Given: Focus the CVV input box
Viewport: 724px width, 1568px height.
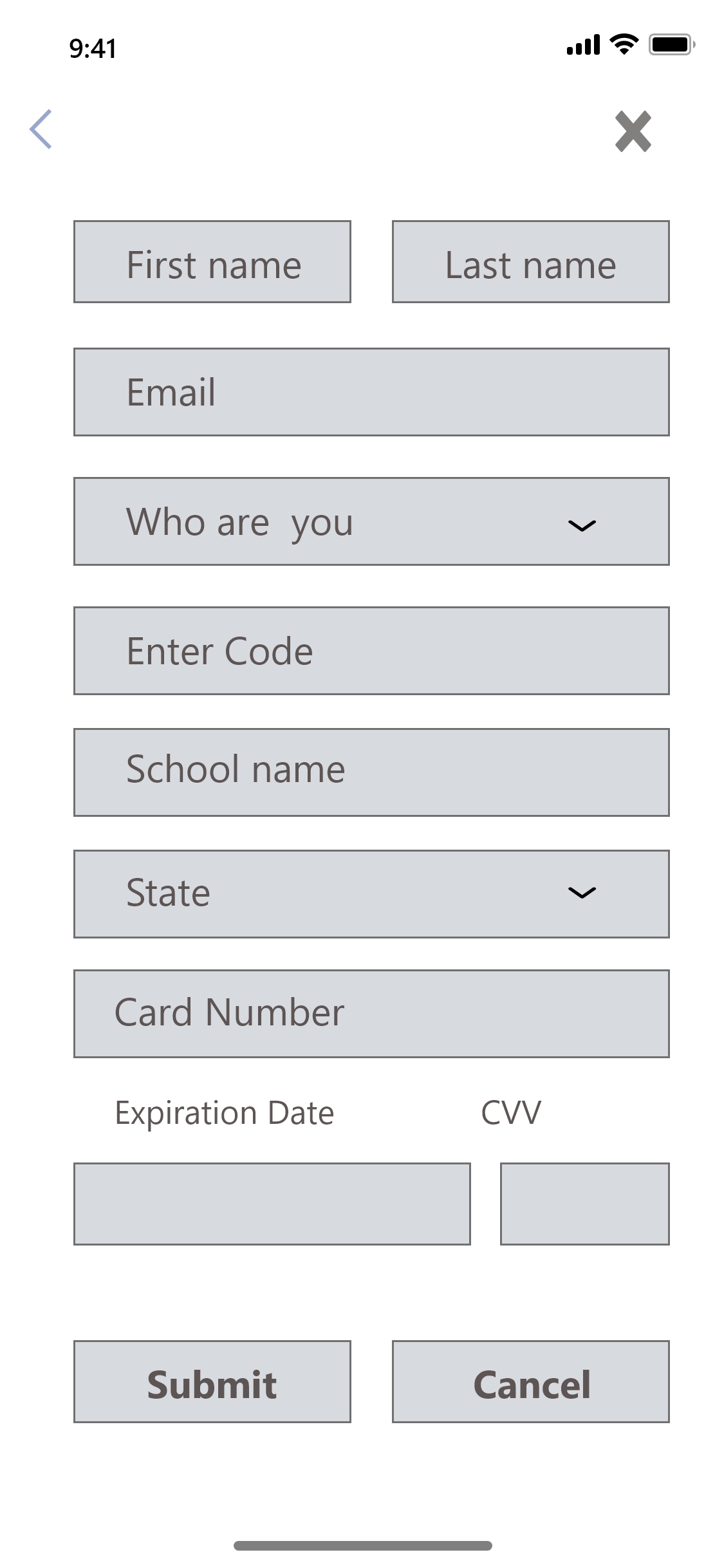Looking at the screenshot, I should click(x=585, y=1204).
